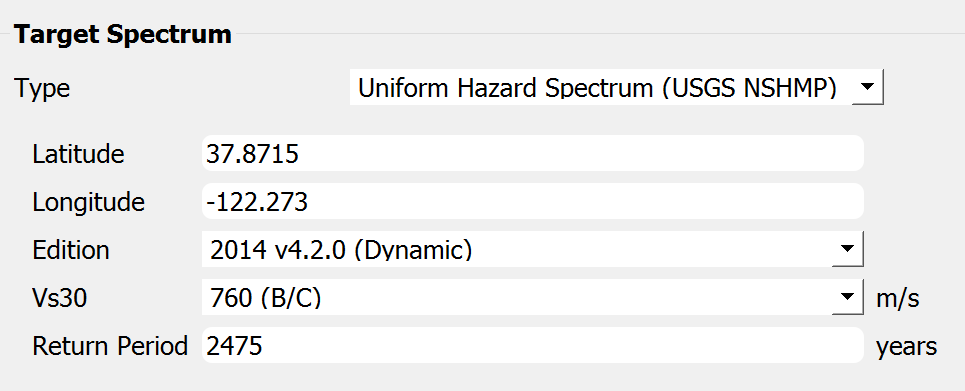Viewport: 965px width, 391px height.
Task: Open the Vs30 dropdown arrow
Action: point(847,297)
